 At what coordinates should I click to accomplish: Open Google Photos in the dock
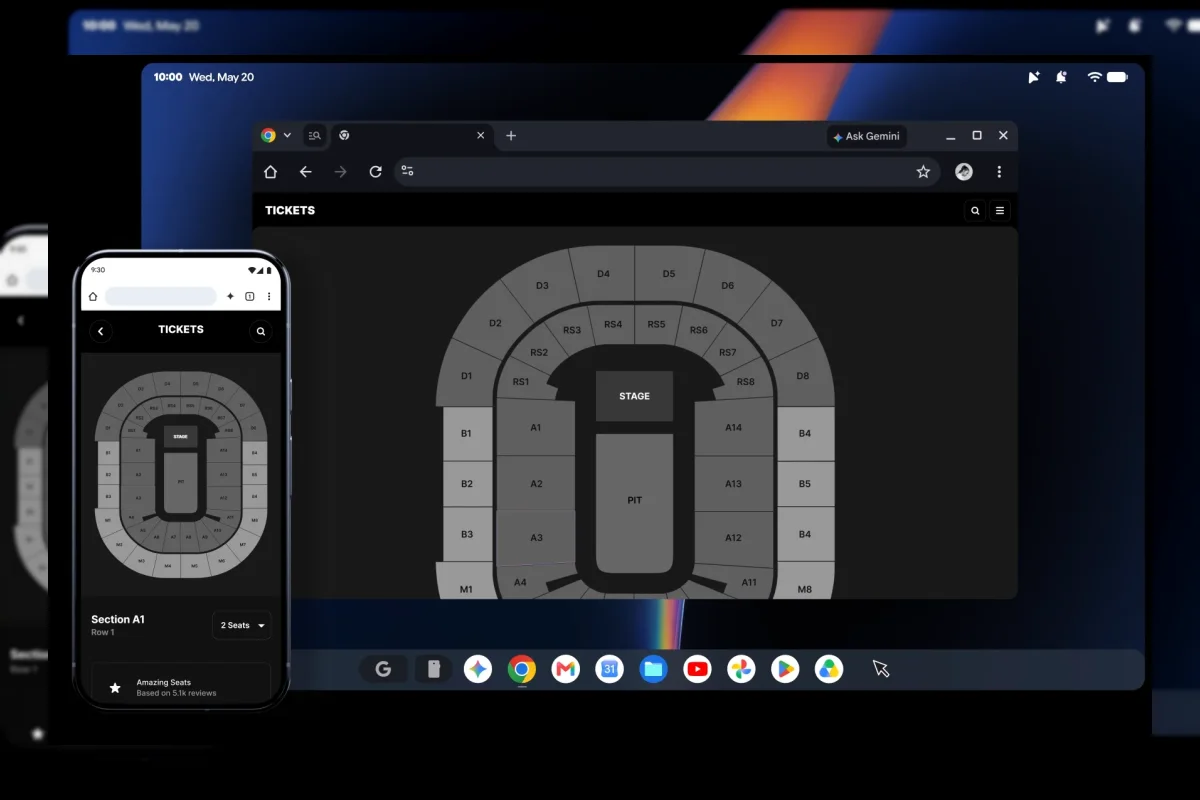(x=741, y=669)
